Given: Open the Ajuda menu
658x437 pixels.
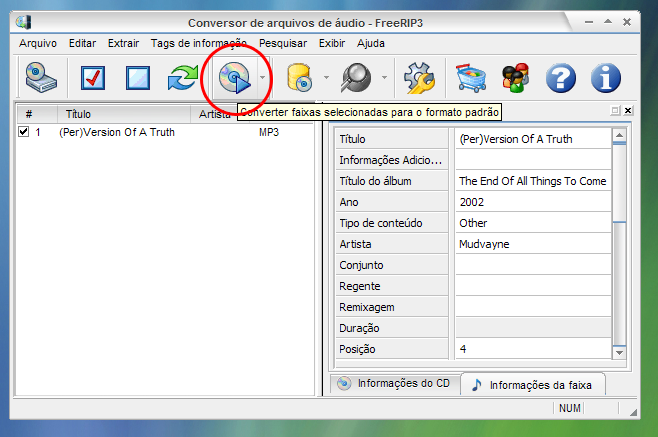Looking at the screenshot, I should pyautogui.click(x=371, y=43).
